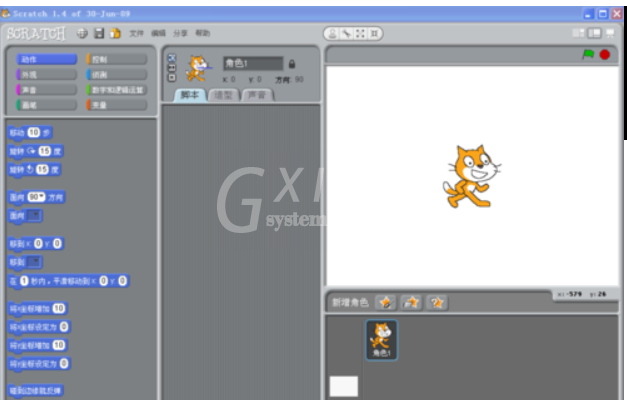Open the 分享 menu
This screenshot has height=400, width=627.
pyautogui.click(x=180, y=33)
